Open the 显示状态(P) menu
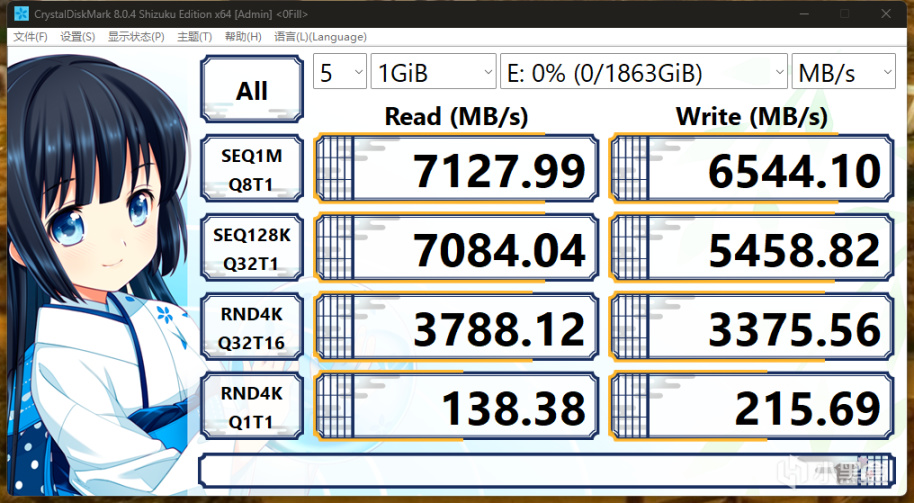 point(136,37)
